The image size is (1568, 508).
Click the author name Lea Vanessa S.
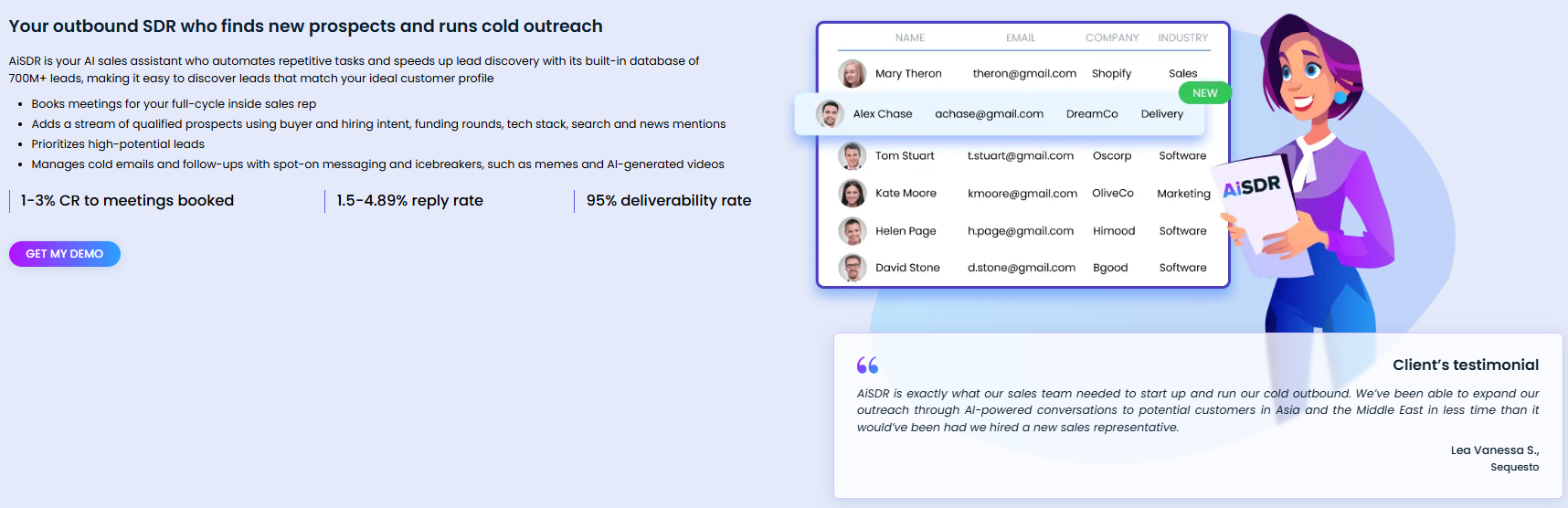[1495, 450]
